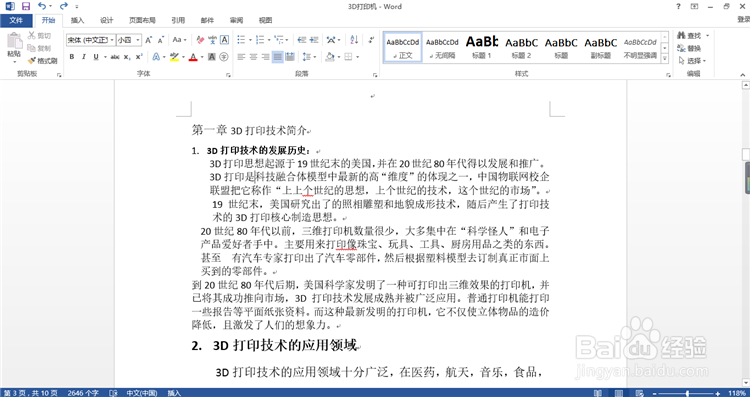Undo the last action
This screenshot has height=397, width=750.
[x=42, y=6]
